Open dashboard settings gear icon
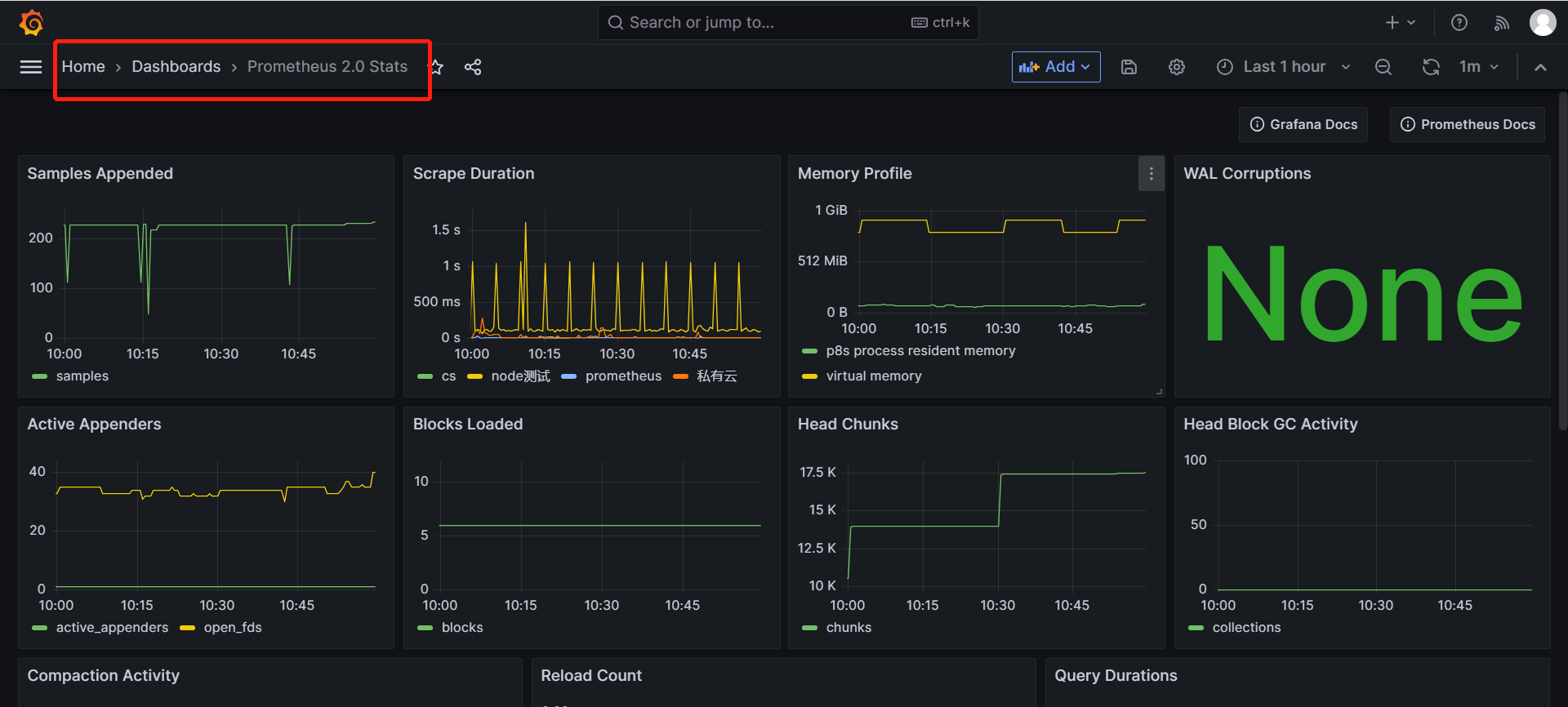 pyautogui.click(x=1176, y=67)
